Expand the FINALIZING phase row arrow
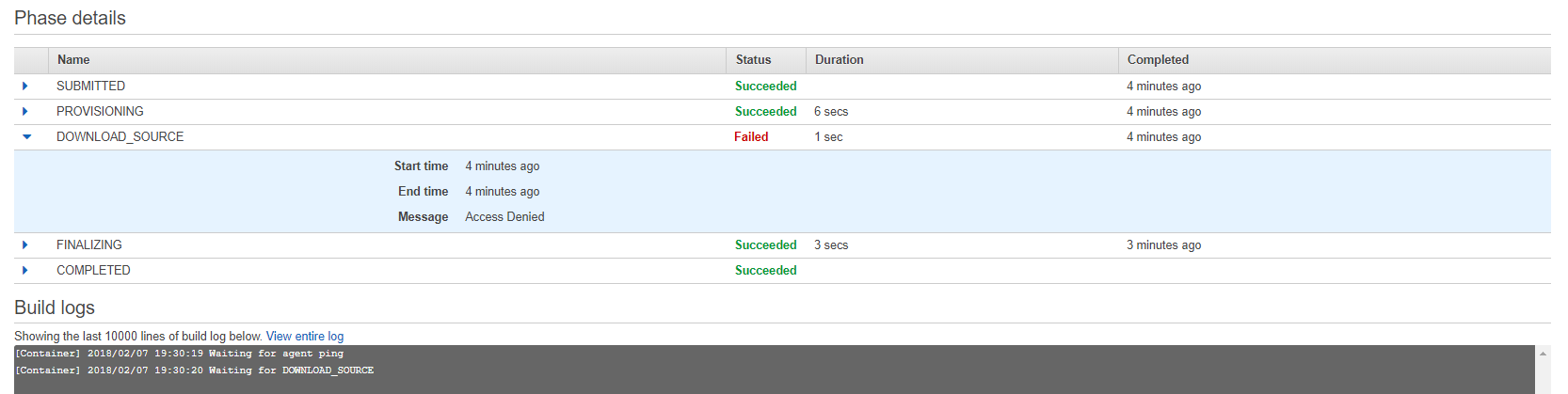This screenshot has width=1568, height=394. tap(25, 244)
